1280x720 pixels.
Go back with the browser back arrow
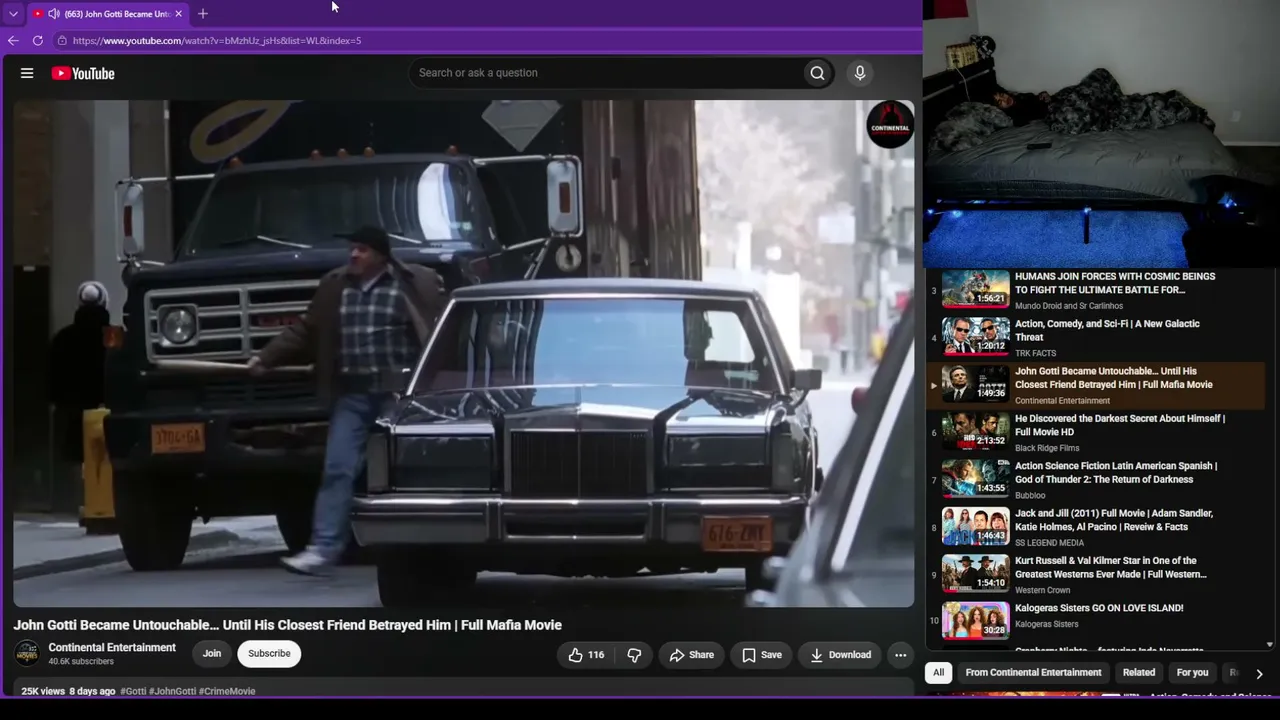click(13, 41)
